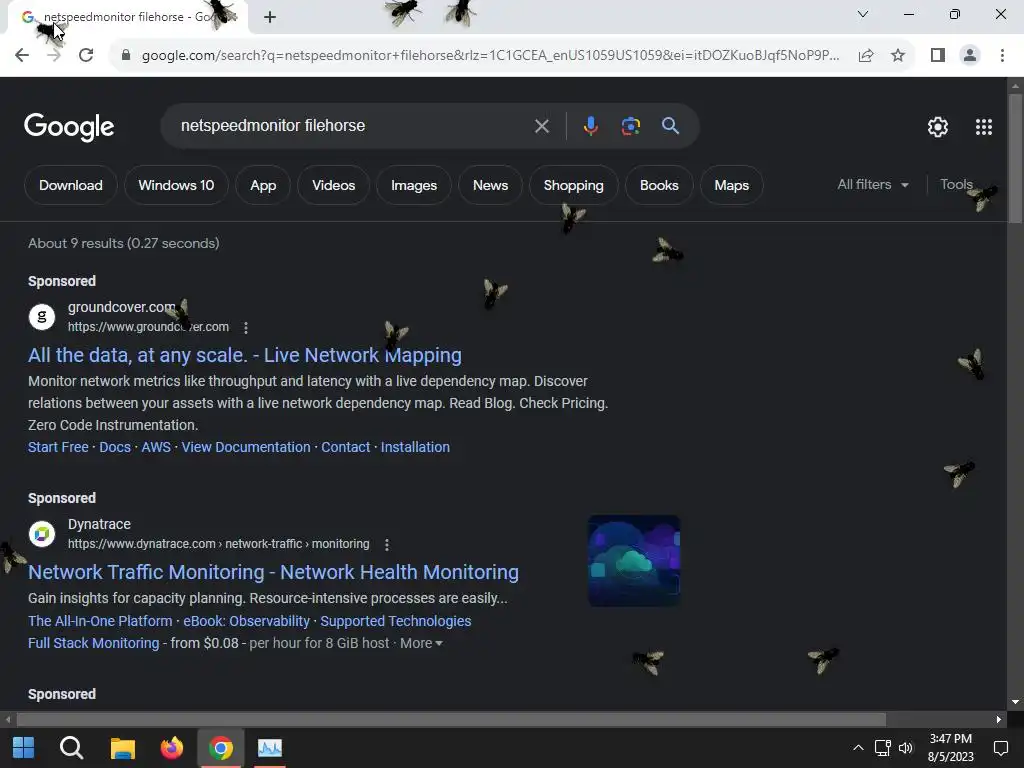Screen dimensions: 1024x768
Task: Switch to Books results
Action: 659,185
